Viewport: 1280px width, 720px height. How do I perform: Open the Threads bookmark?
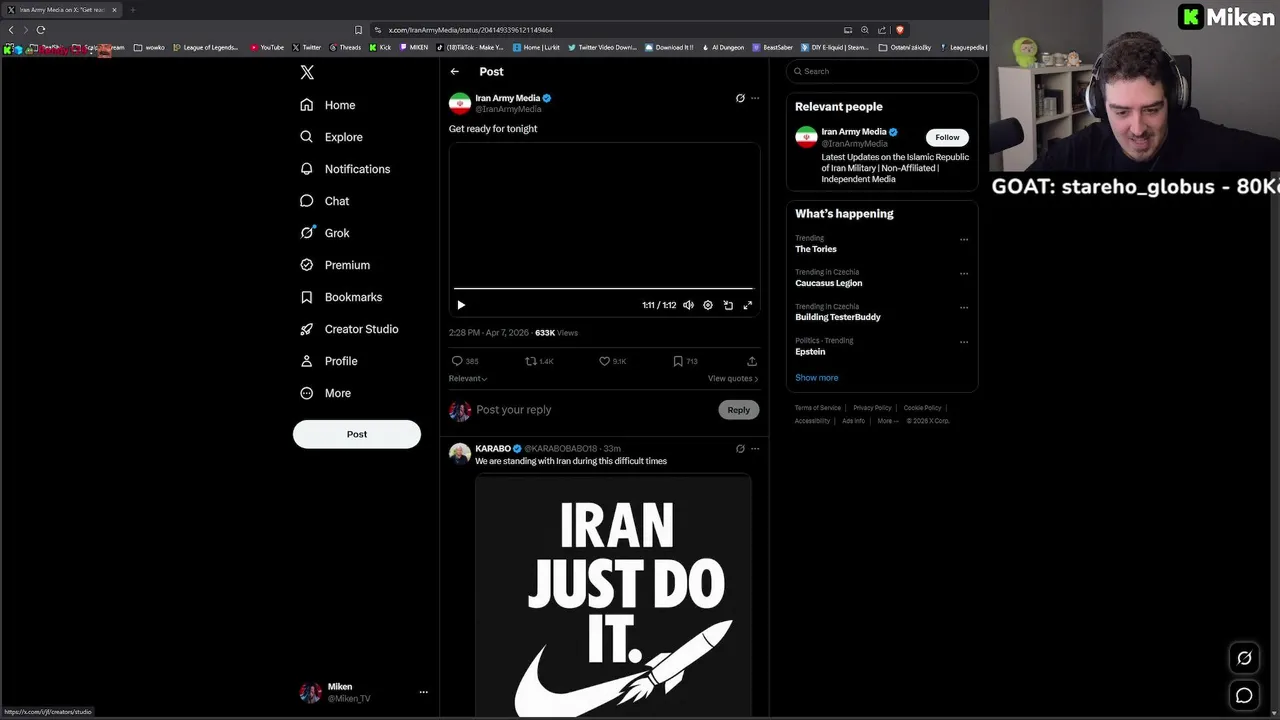tap(345, 47)
